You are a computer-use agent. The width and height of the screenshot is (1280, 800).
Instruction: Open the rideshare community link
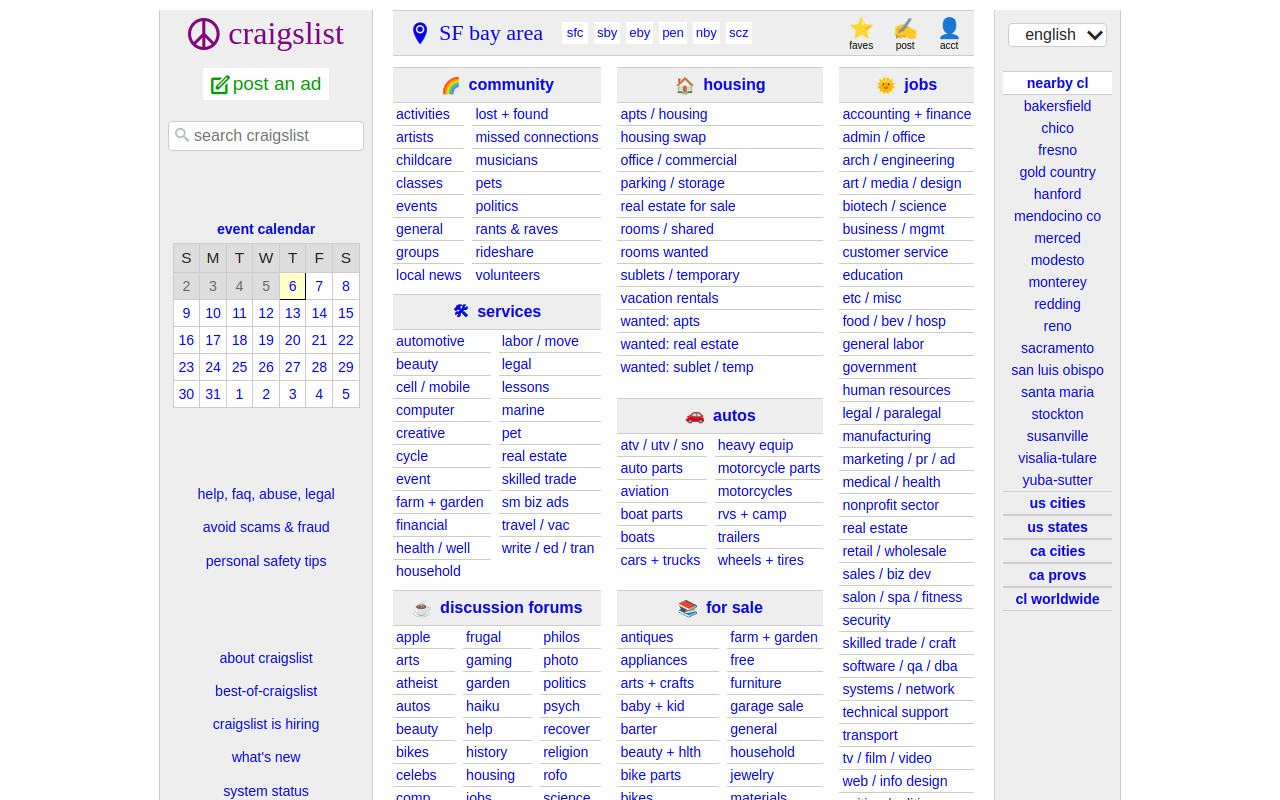(x=504, y=252)
